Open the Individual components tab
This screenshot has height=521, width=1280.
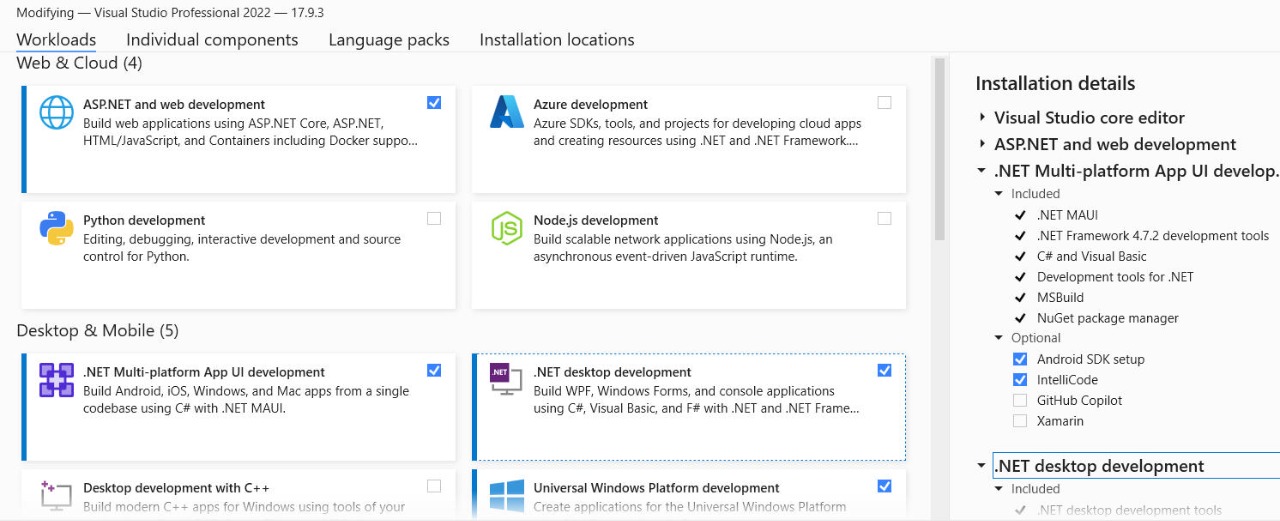[212, 40]
